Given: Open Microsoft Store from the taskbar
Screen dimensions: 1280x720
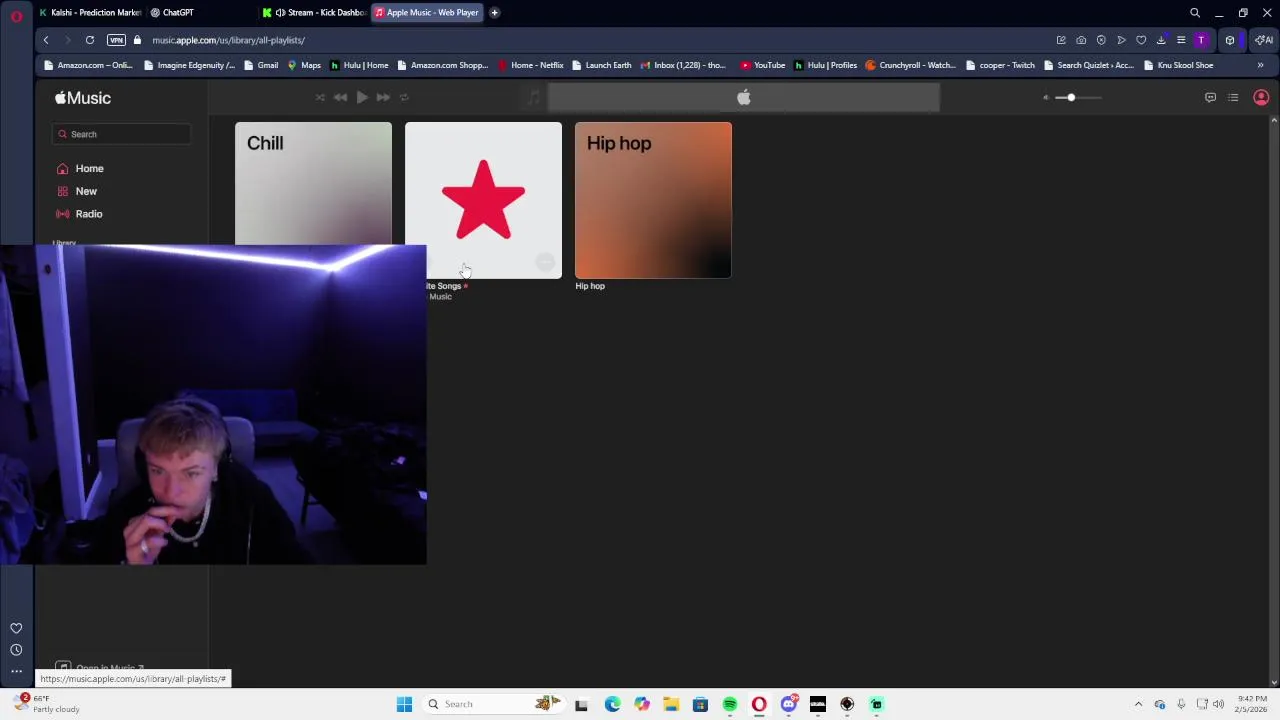Looking at the screenshot, I should click(700, 704).
